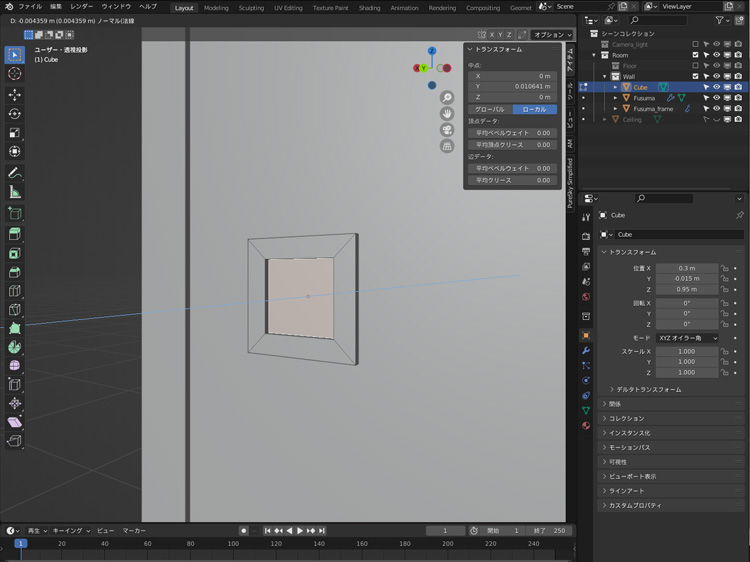
Task: Enable the Camera_light collection checkbox
Action: 695,44
